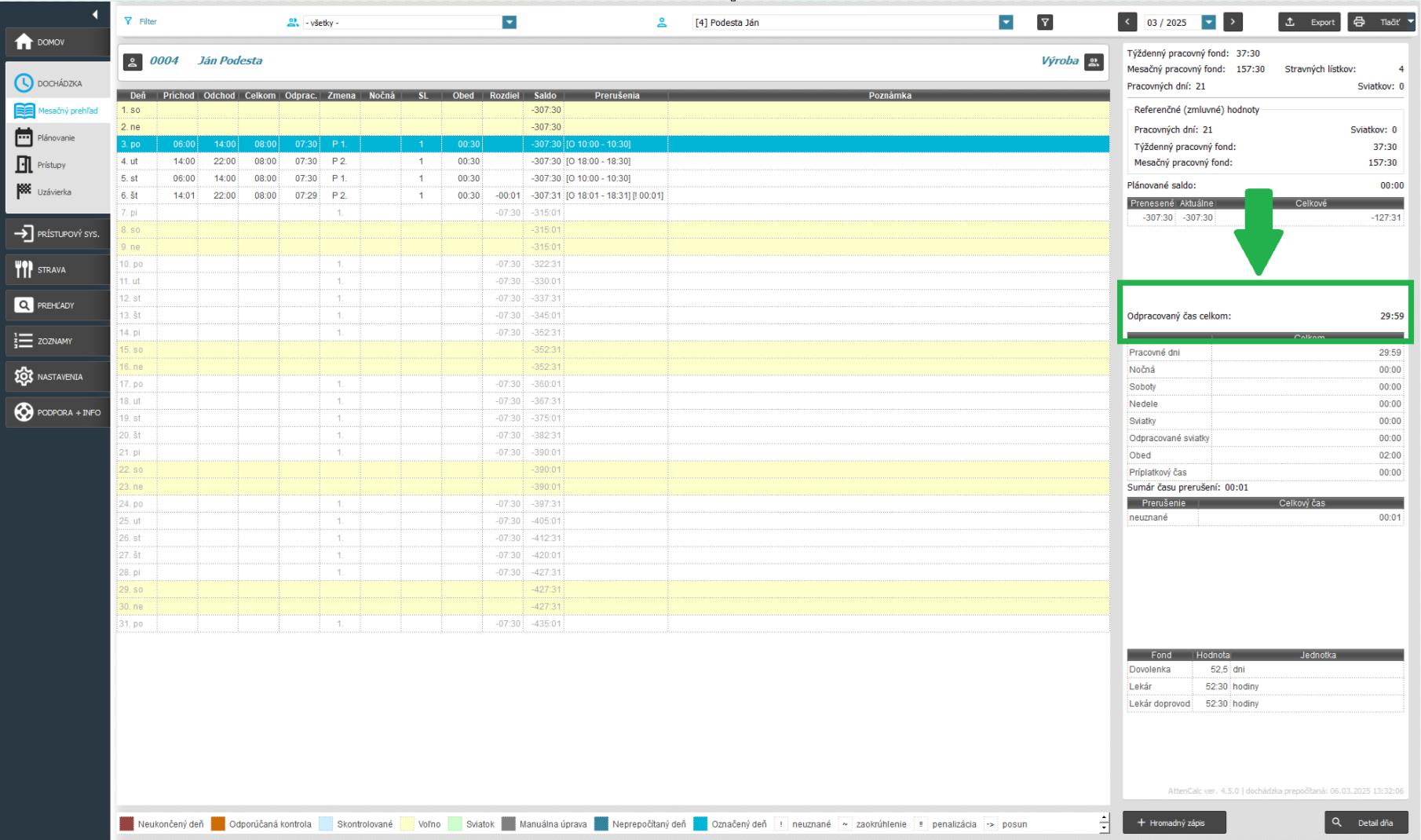Click the Označený deň cyan legend swatch
The image size is (1421, 840).
(x=700, y=824)
